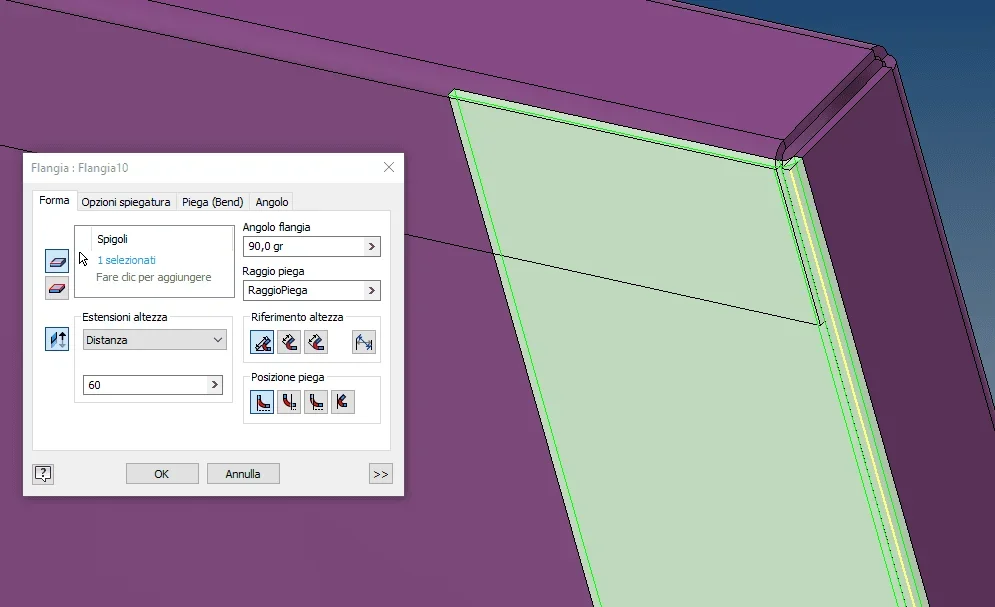The width and height of the screenshot is (995, 607).
Task: Choose third height reference option icon
Action: click(315, 343)
